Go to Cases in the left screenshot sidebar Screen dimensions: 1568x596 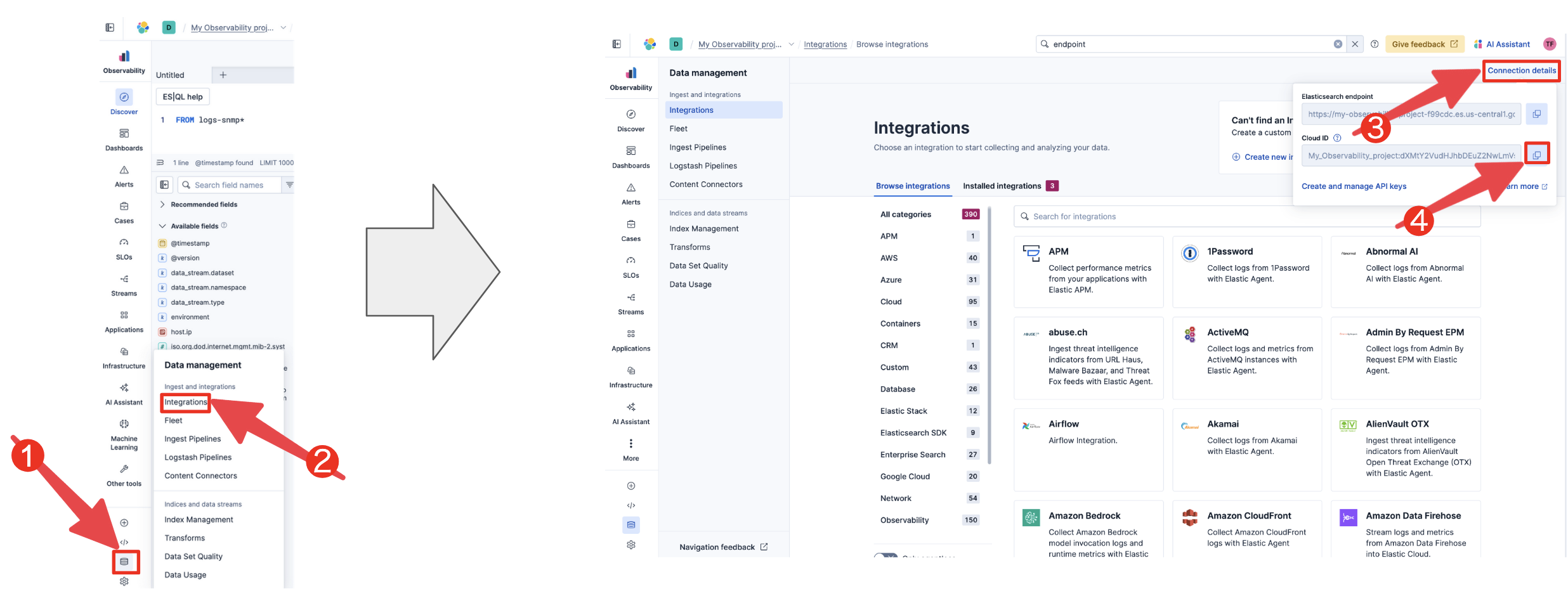tap(124, 212)
